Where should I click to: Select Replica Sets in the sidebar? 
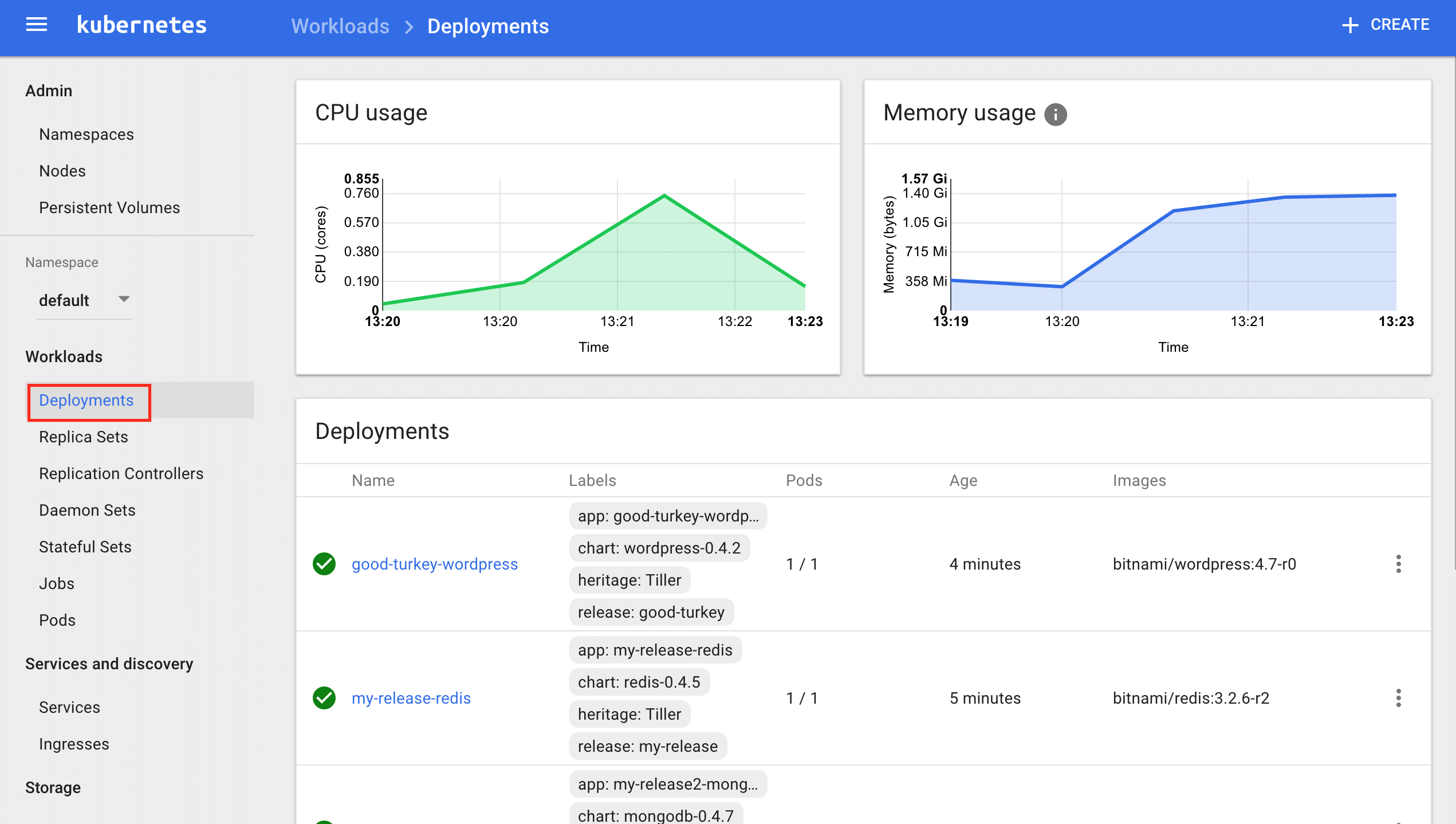tap(83, 437)
